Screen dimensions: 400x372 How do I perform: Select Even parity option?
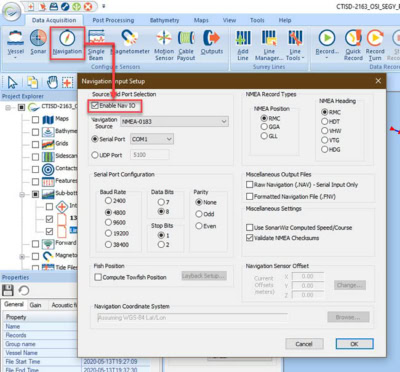coord(199,226)
